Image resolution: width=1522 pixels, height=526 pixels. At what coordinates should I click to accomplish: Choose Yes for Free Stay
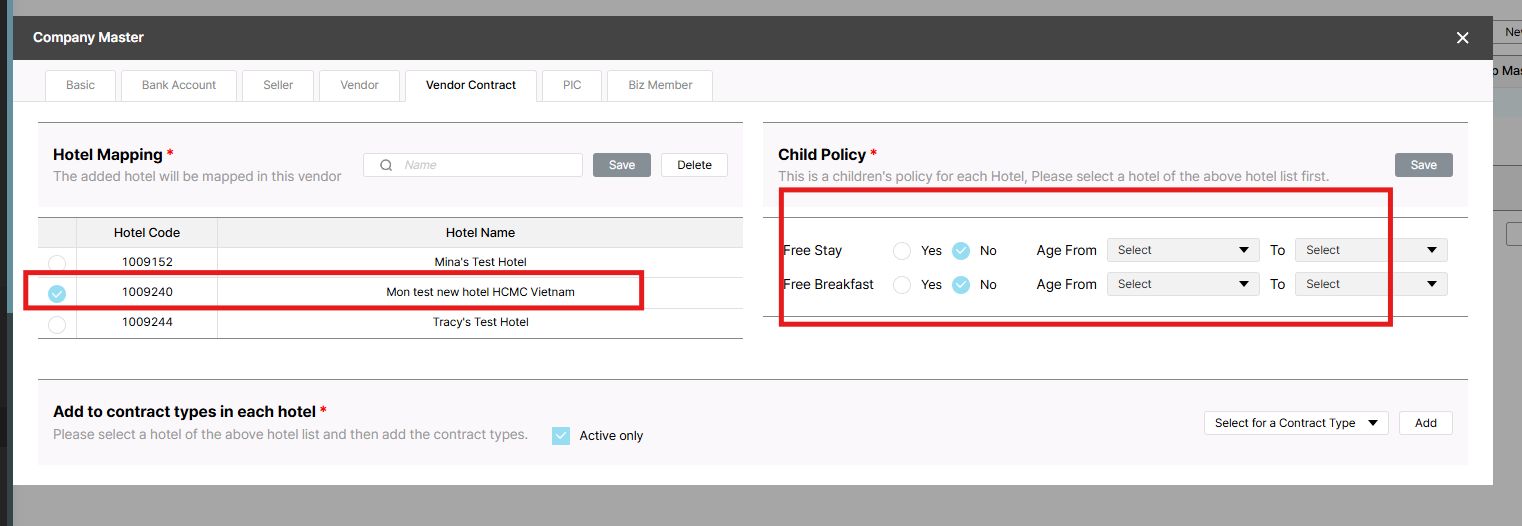point(902,251)
